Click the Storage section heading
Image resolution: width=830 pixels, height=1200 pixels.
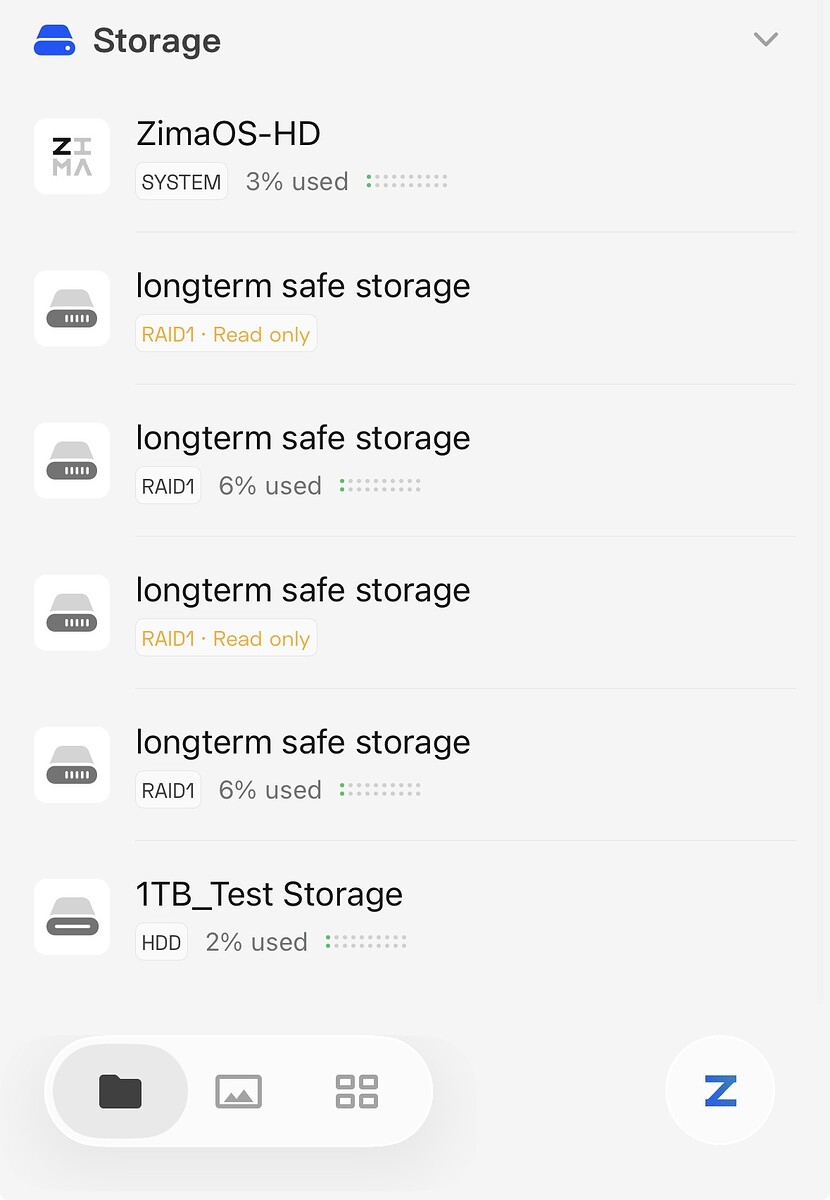pos(157,41)
